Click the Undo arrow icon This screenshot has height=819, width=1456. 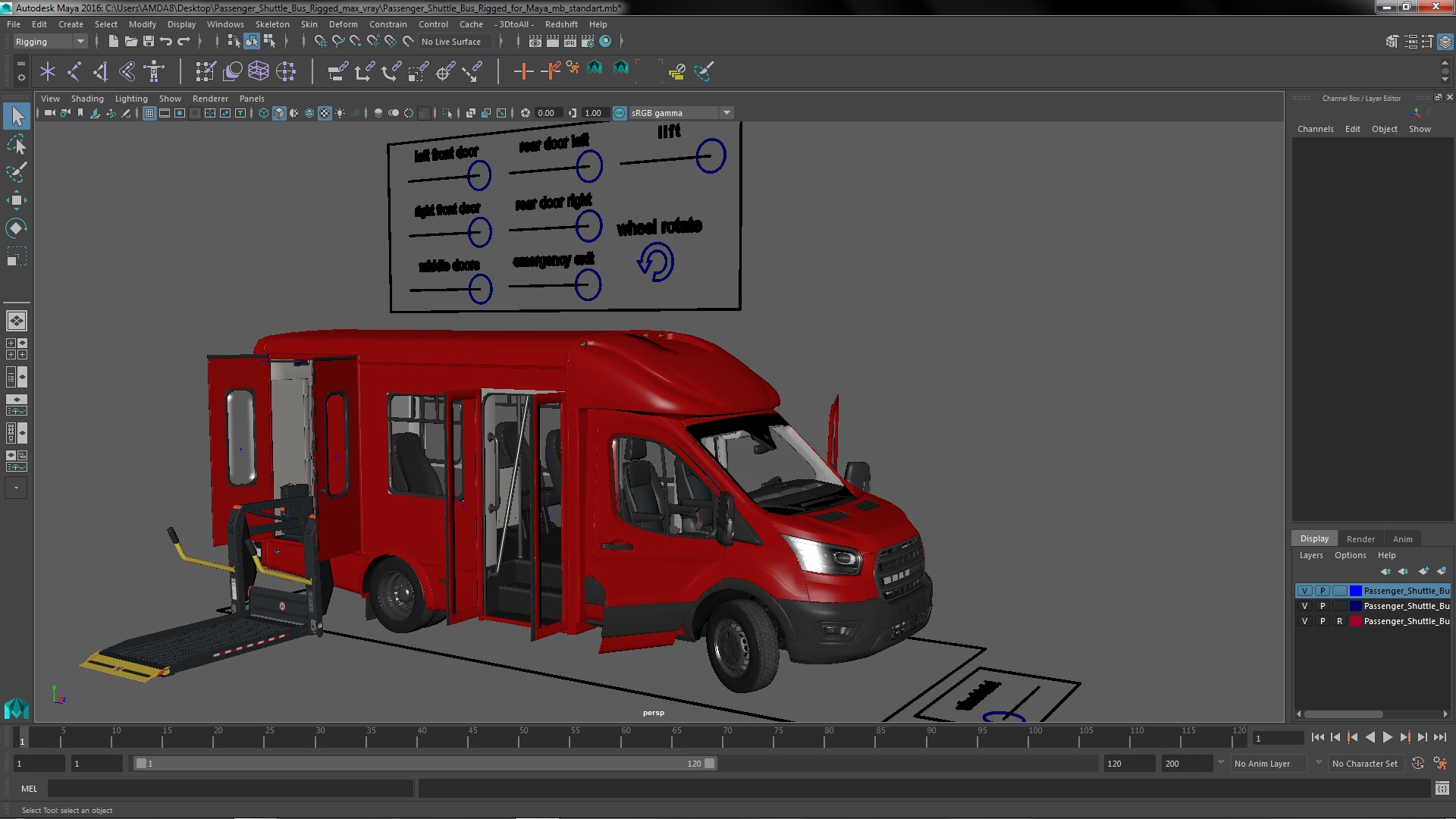pos(166,41)
